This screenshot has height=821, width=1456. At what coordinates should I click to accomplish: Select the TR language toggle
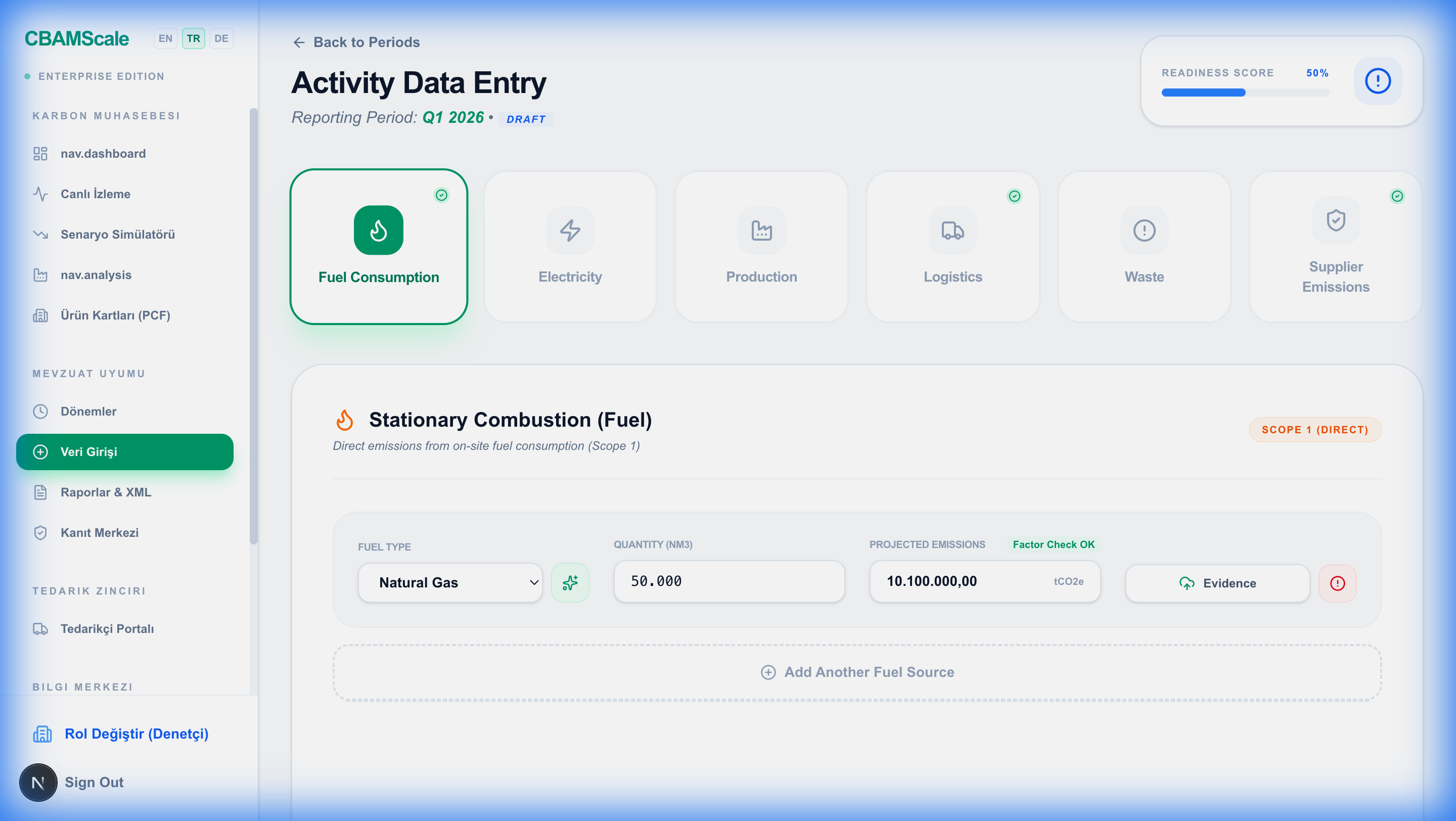pos(193,38)
